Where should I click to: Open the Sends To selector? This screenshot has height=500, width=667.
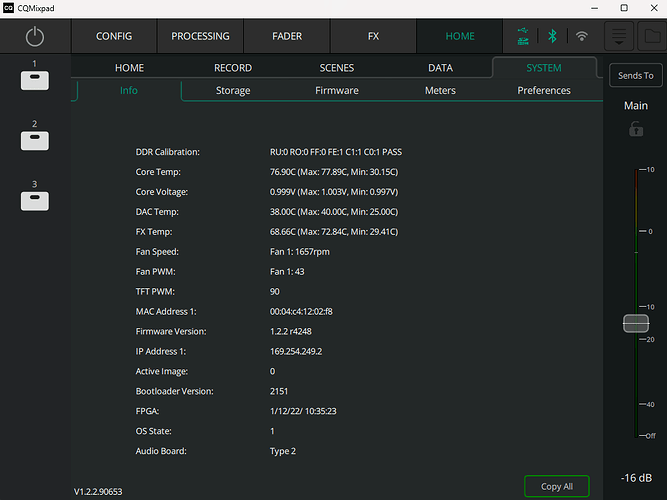click(x=636, y=75)
